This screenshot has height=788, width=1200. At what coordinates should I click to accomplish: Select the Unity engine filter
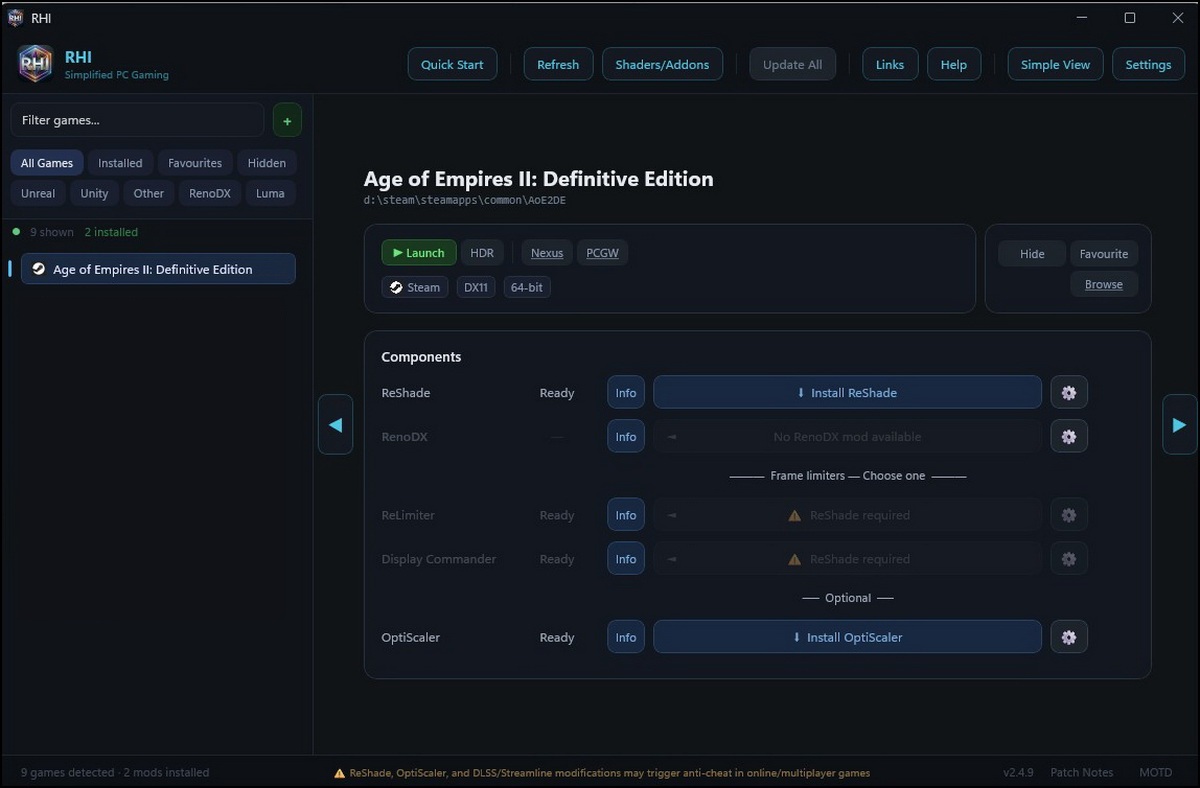94,193
